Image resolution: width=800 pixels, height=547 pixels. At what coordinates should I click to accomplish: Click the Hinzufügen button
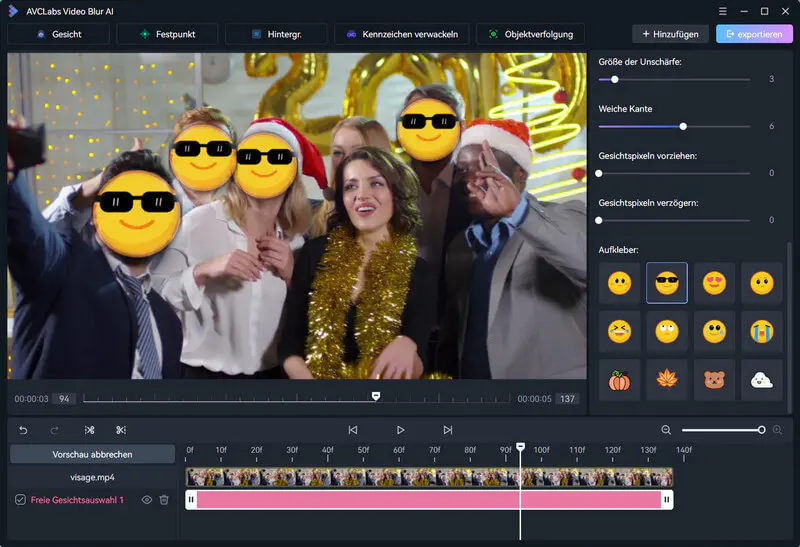pos(670,34)
